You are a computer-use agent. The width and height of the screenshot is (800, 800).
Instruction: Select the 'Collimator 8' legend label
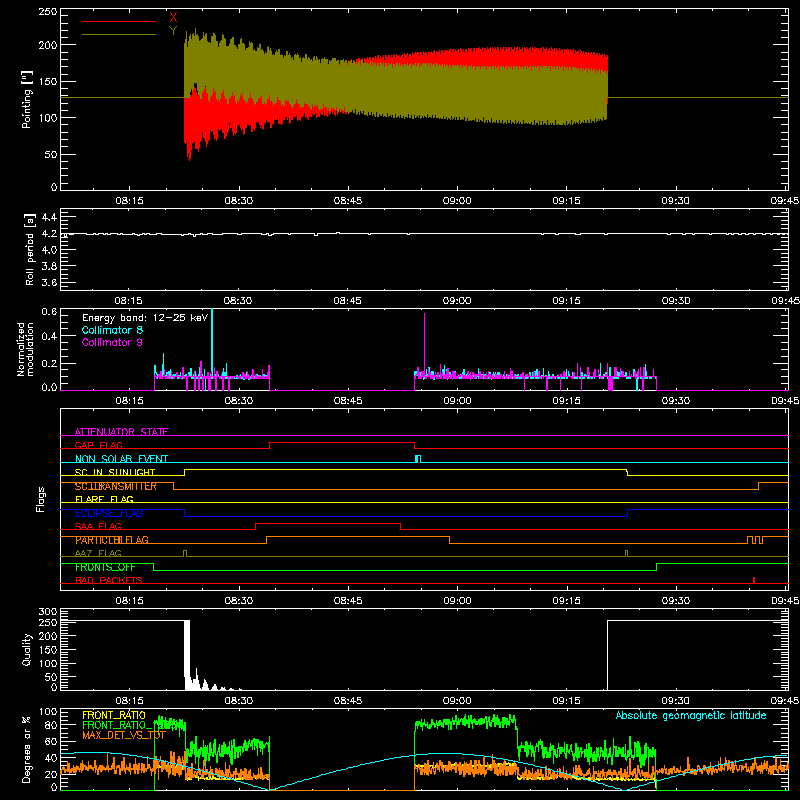pyautogui.click(x=112, y=330)
